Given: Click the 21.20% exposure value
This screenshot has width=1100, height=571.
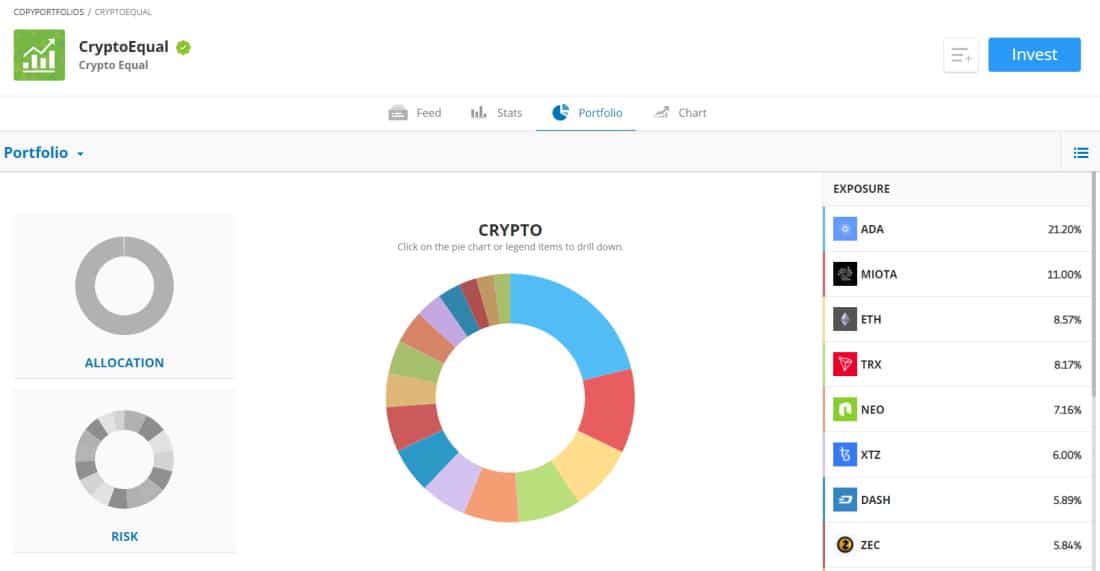Looking at the screenshot, I should (1064, 229).
